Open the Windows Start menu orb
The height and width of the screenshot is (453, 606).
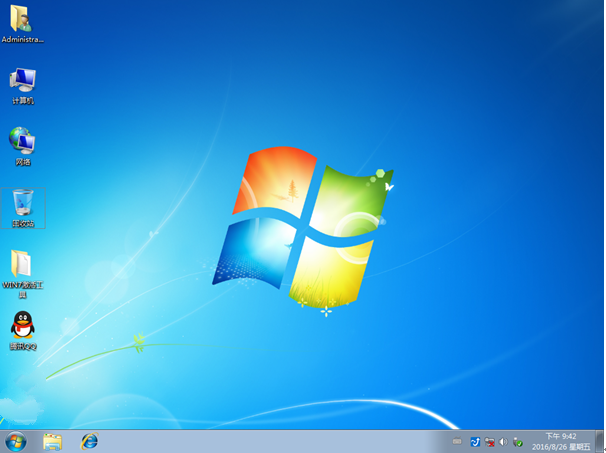(x=15, y=441)
